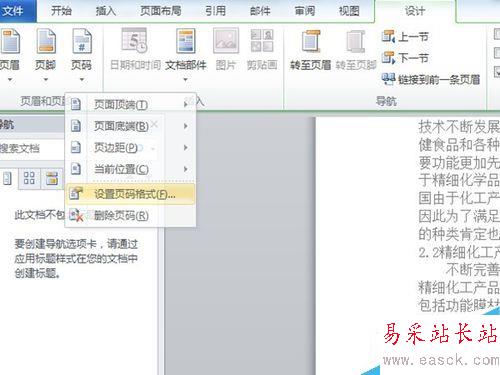Click the 页码 page number icon
This screenshot has height=375, width=500.
pos(81,41)
